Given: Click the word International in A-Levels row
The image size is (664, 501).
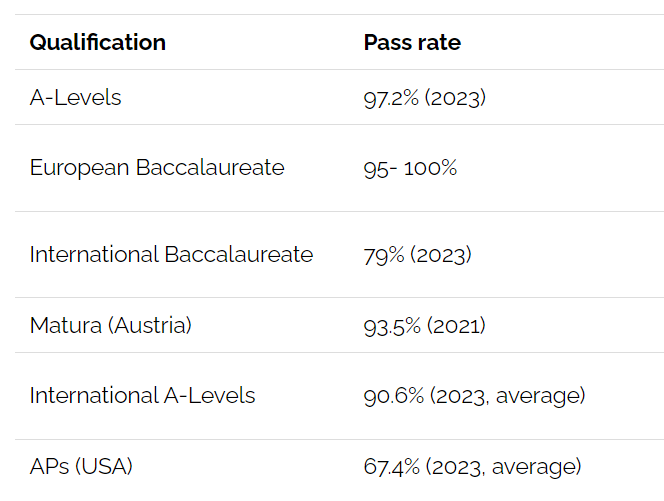Looking at the screenshot, I should coord(94,396).
